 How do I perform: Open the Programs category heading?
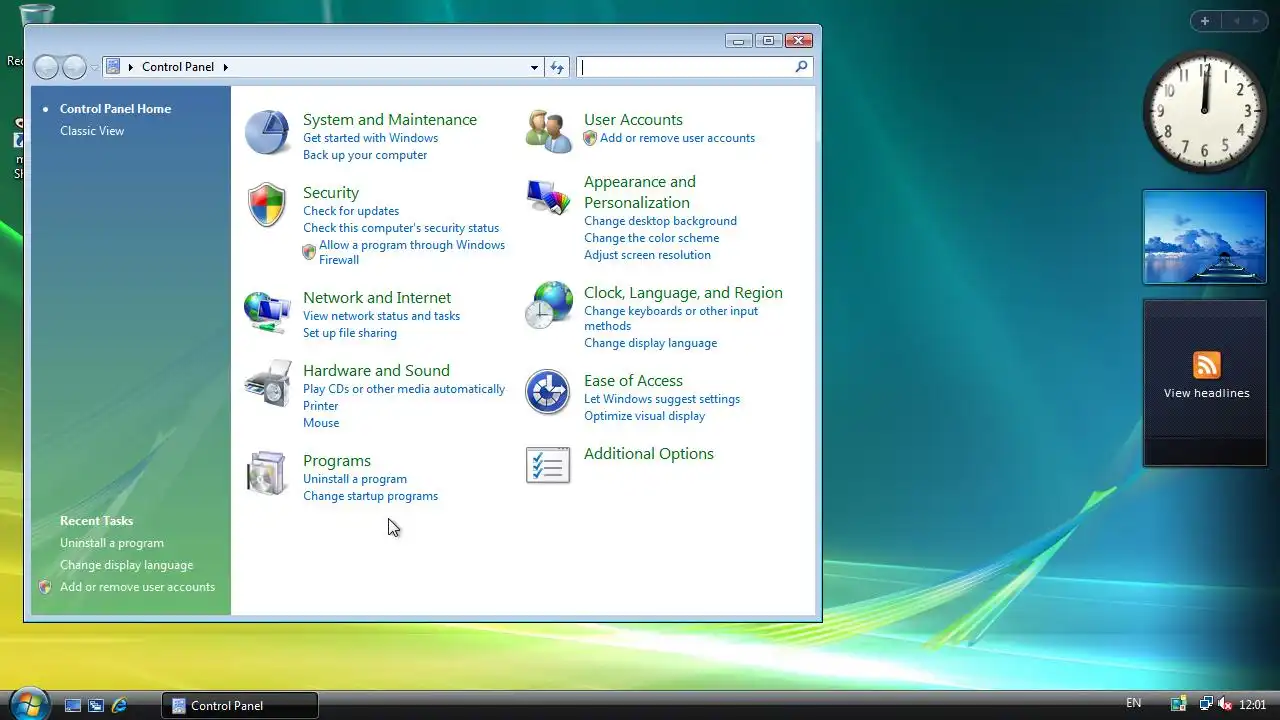click(x=337, y=460)
